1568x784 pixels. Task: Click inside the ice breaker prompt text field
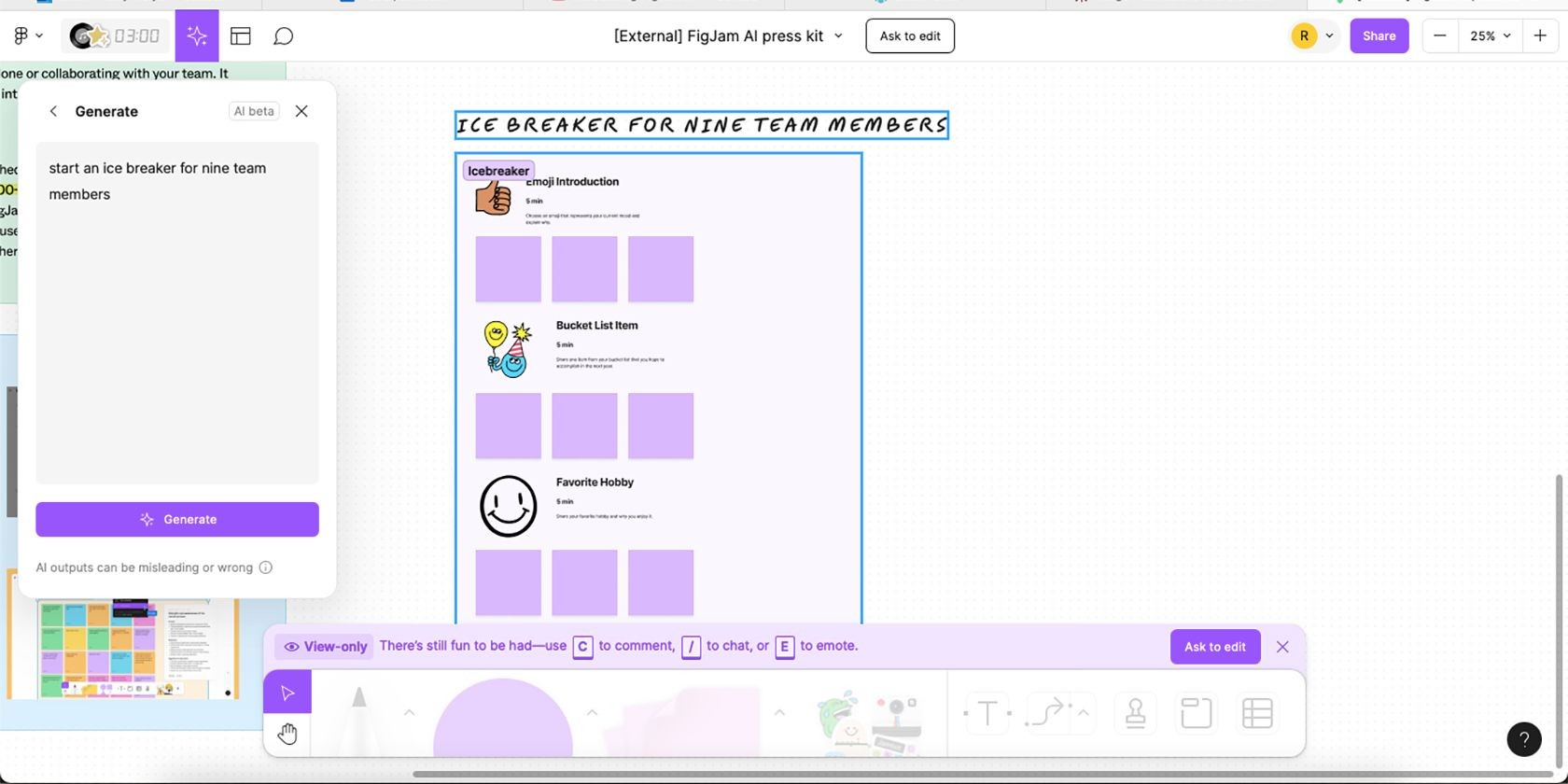click(x=177, y=313)
